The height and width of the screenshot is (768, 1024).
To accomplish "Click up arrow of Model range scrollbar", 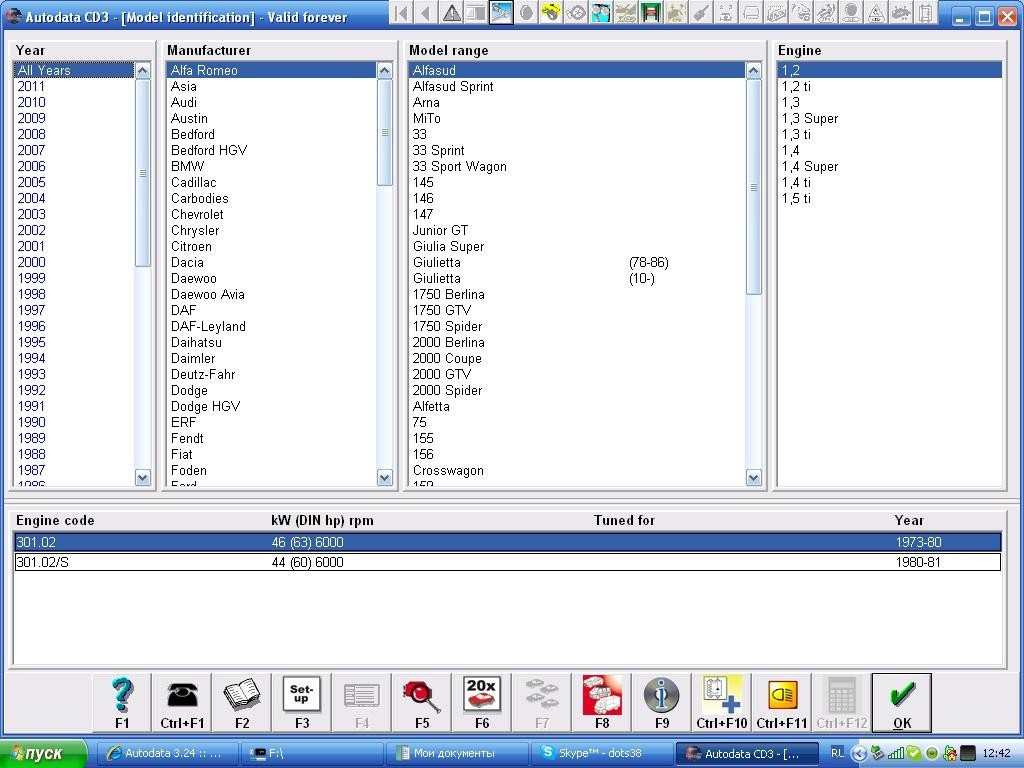I will coord(754,71).
